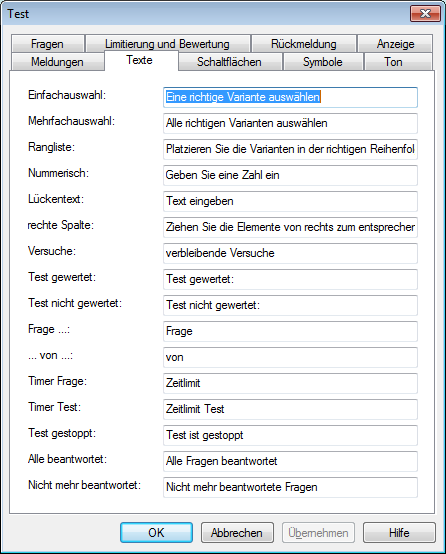Close the Test dialog window

tap(425, 14)
